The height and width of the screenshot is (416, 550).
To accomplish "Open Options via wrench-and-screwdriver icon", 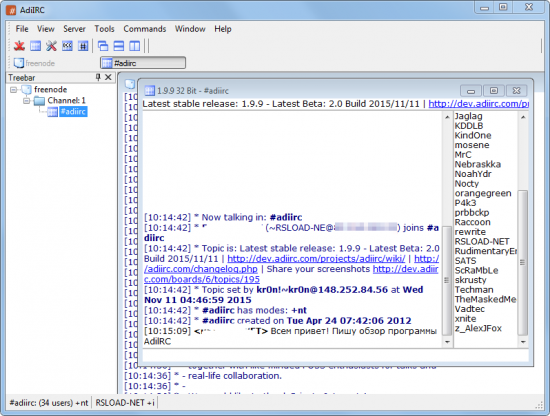I will 51,46.
